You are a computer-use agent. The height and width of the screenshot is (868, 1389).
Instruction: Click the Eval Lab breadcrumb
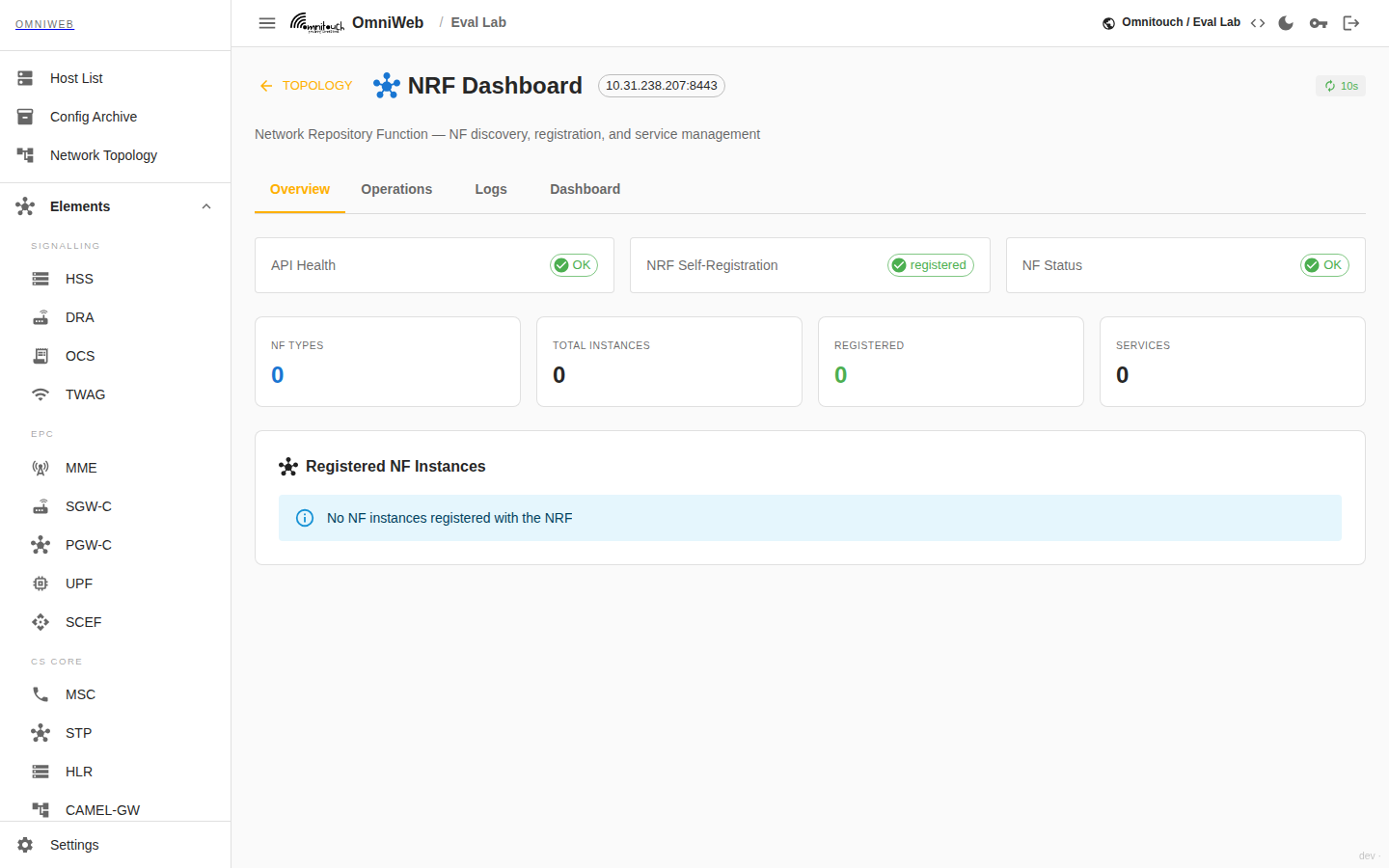point(478,22)
